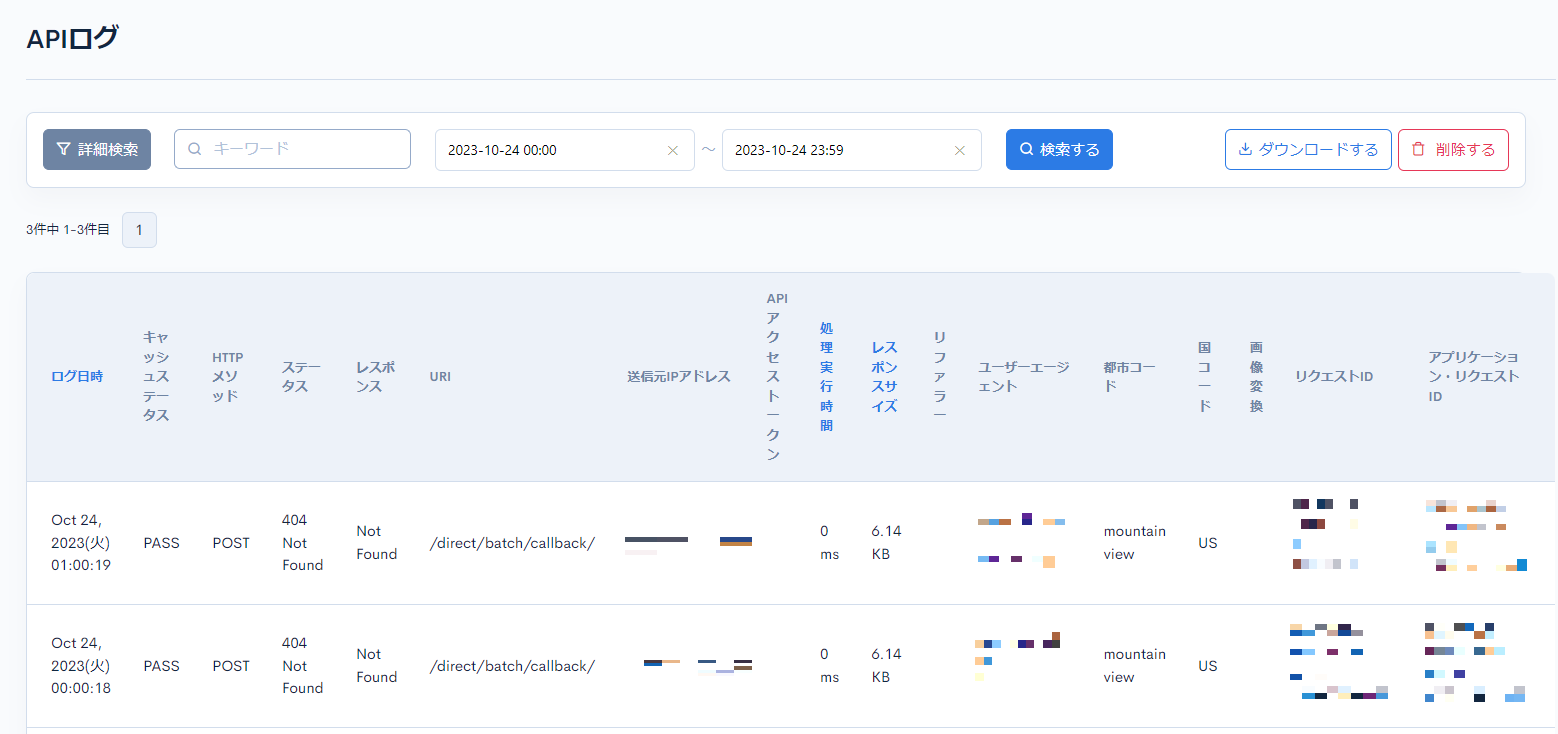The height and width of the screenshot is (734, 1558).
Task: Click the end date input 2023-10-24 23:59
Action: pyautogui.click(x=838, y=148)
